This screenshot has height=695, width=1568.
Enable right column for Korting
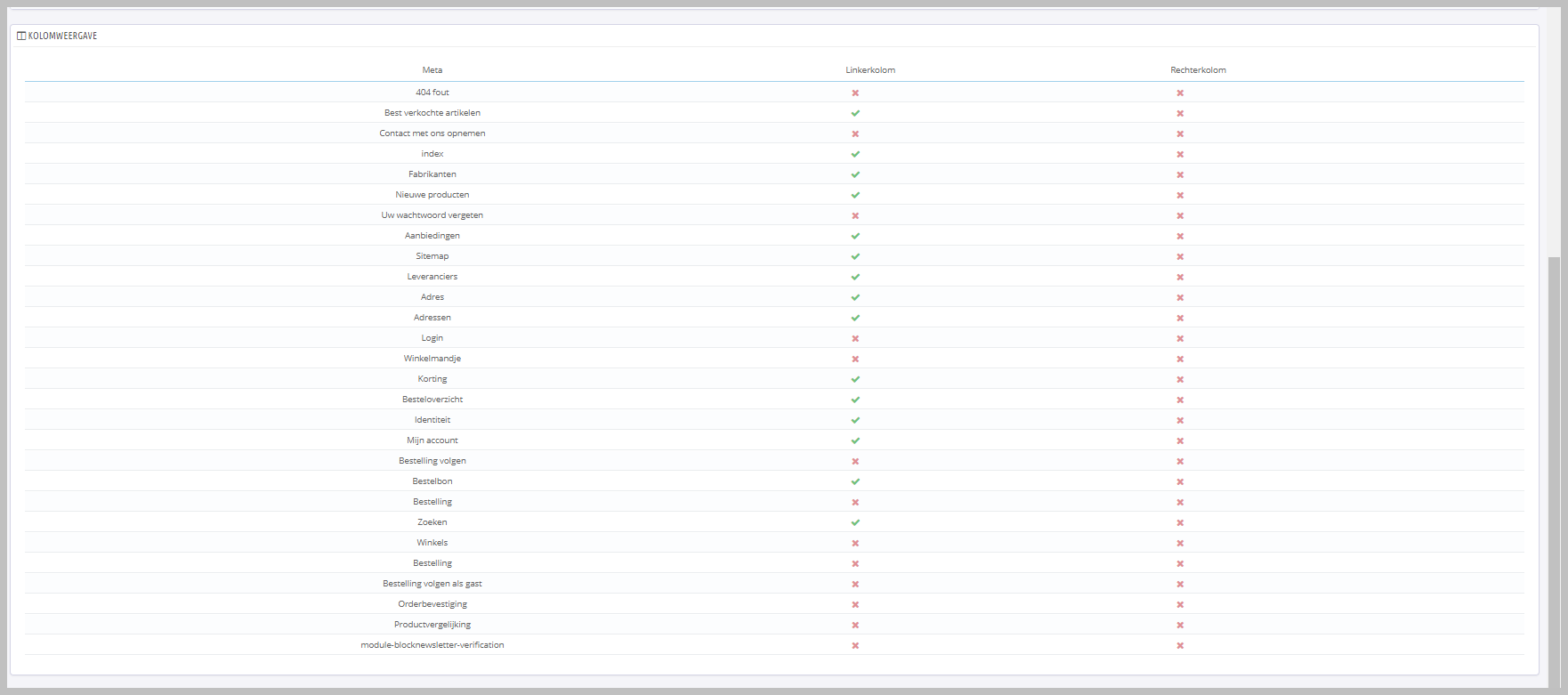1180,379
